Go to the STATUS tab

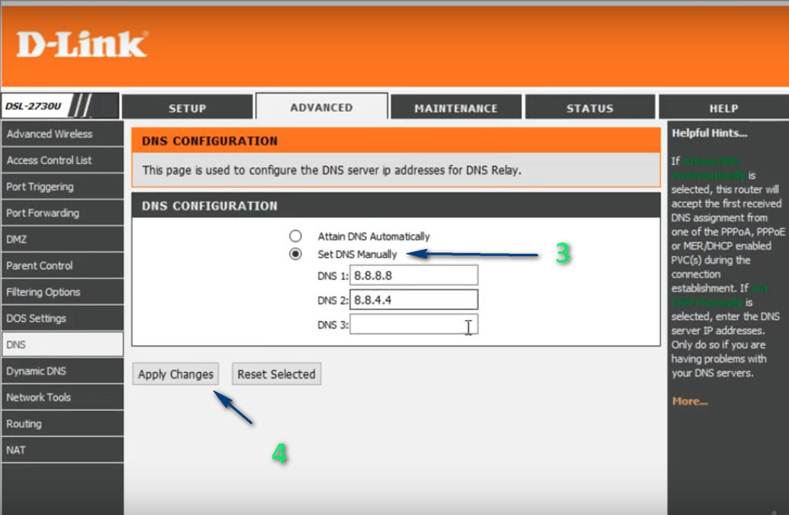pyautogui.click(x=590, y=107)
